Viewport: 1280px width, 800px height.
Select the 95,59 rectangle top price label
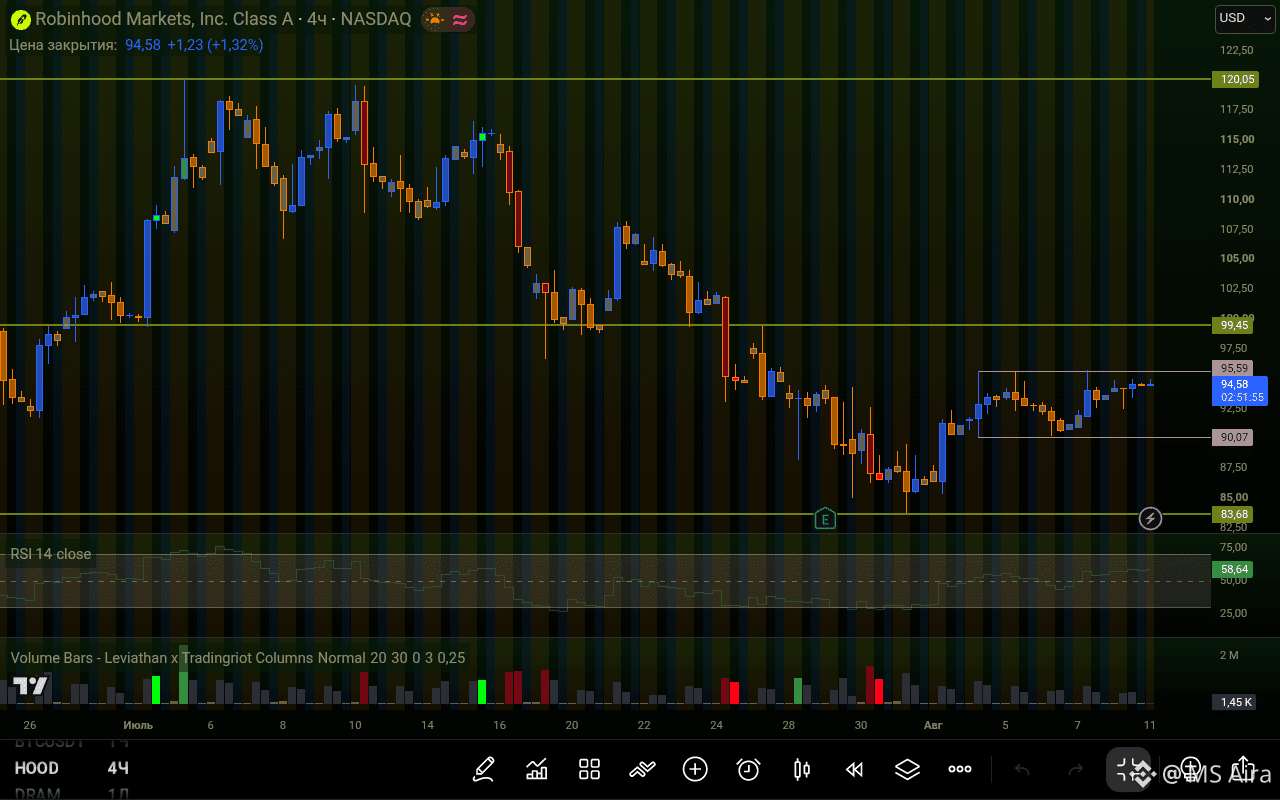pyautogui.click(x=1232, y=368)
